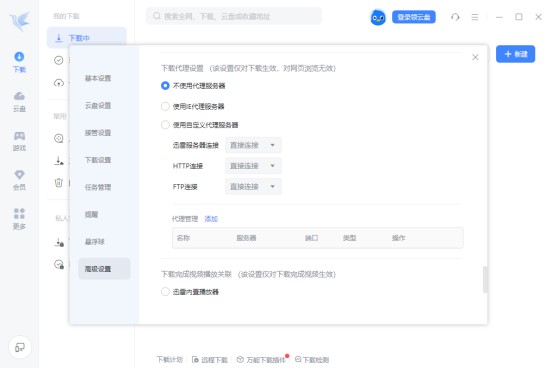Click the 添加 link beside 代理管理
557x368 pixels.
point(211,219)
